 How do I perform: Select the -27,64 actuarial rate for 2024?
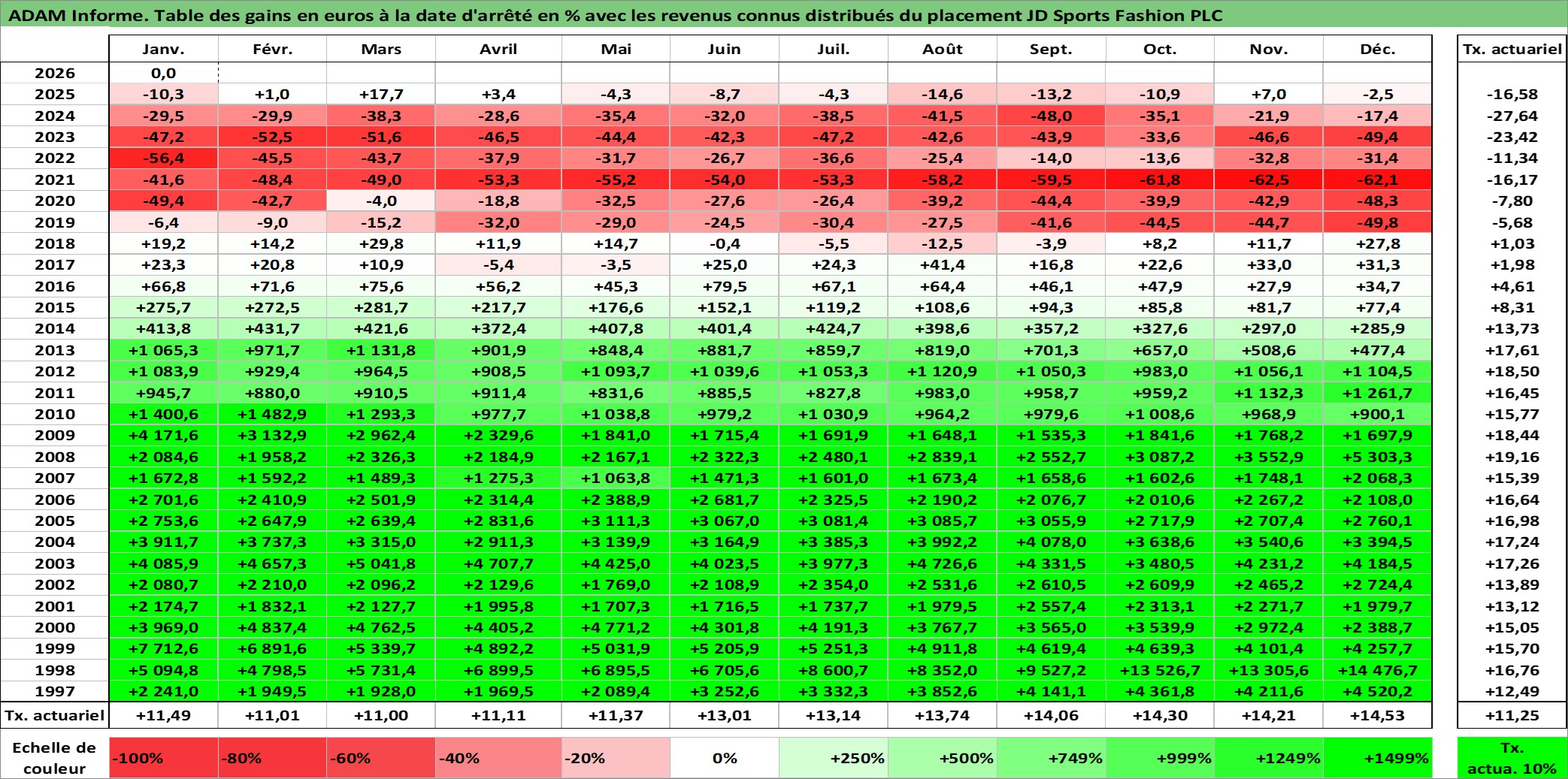coord(1512,116)
